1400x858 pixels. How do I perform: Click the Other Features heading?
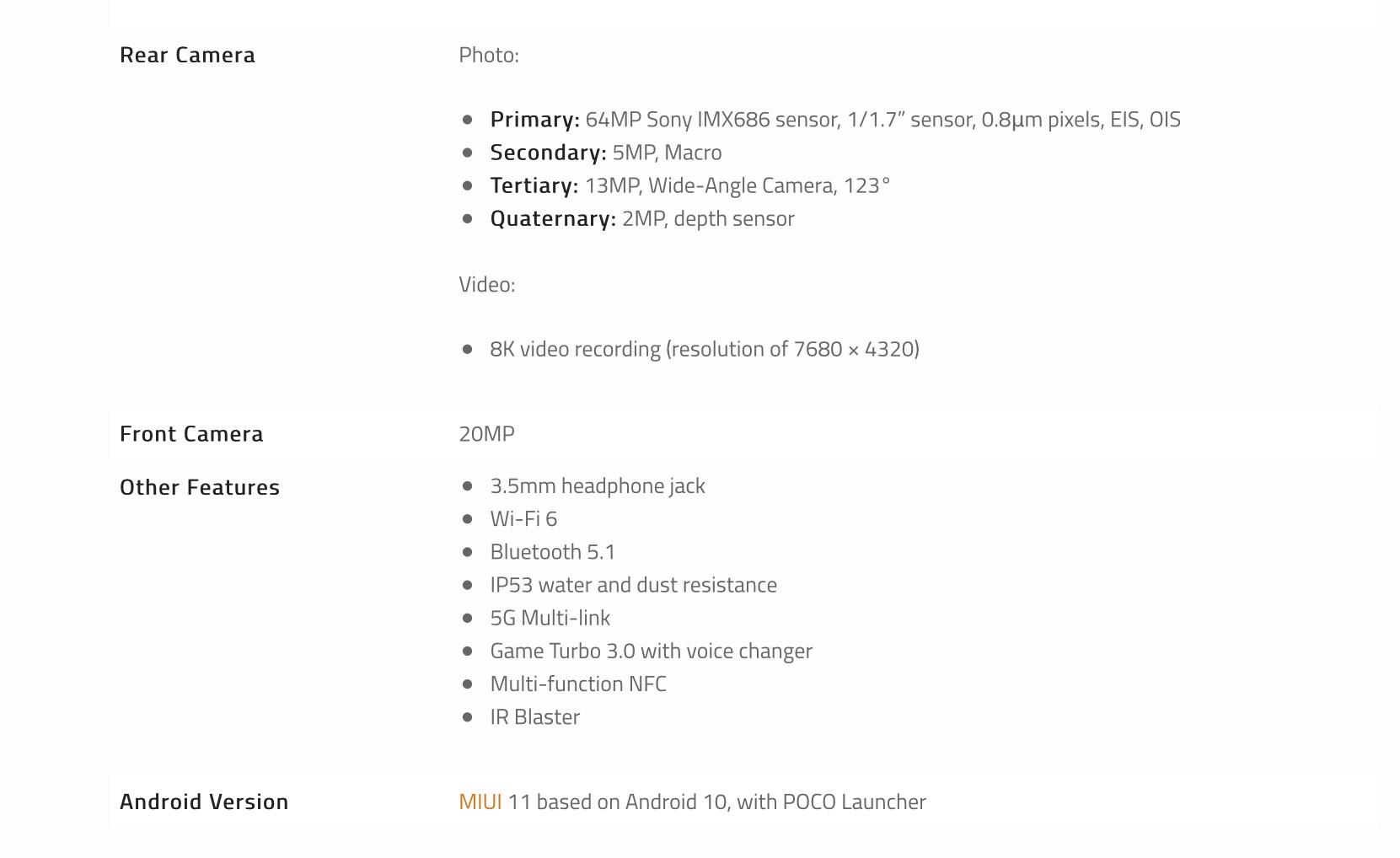point(200,487)
